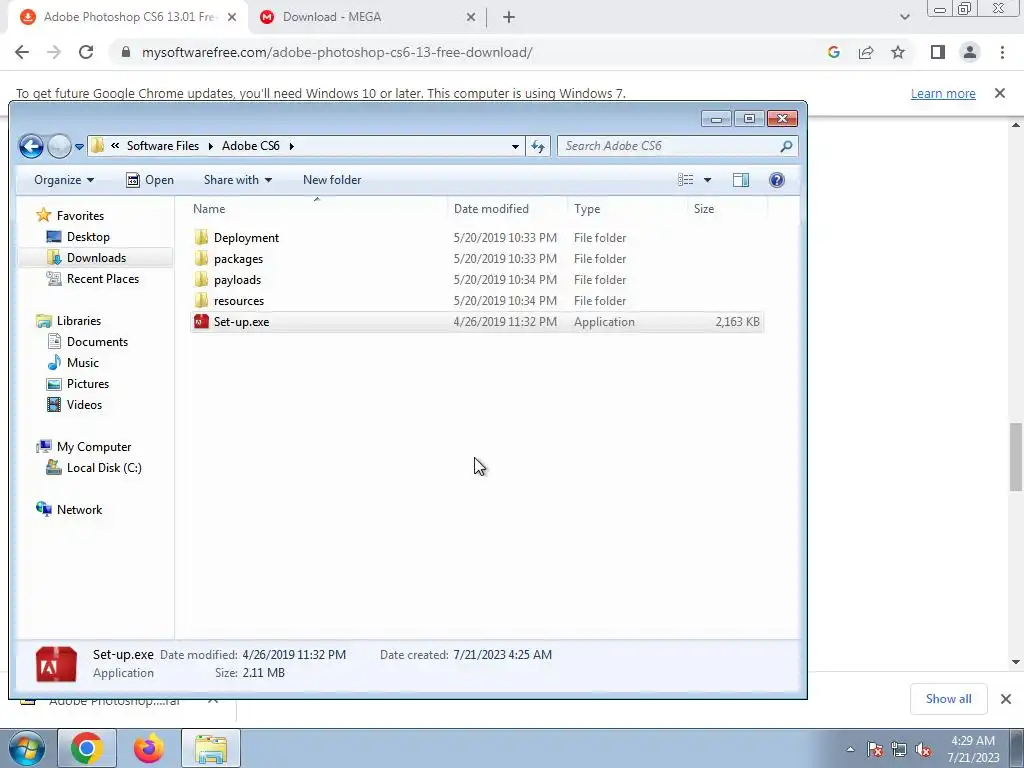The image size is (1024, 768).
Task: Reload the Chrome page
Action: (x=86, y=52)
